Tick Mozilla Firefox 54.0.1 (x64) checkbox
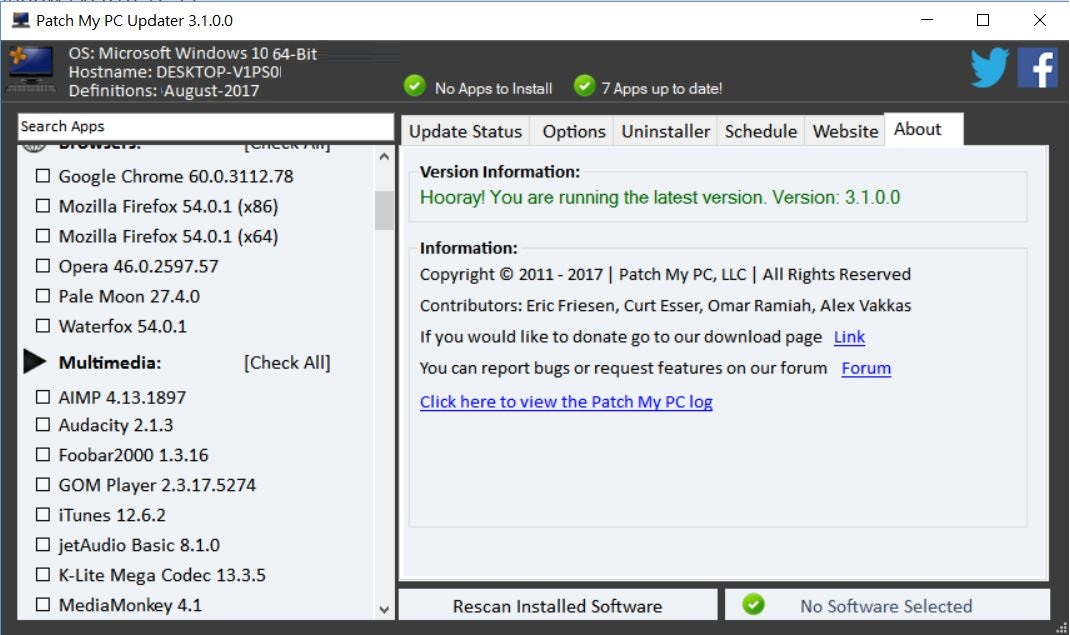This screenshot has width=1070, height=635. [x=43, y=236]
